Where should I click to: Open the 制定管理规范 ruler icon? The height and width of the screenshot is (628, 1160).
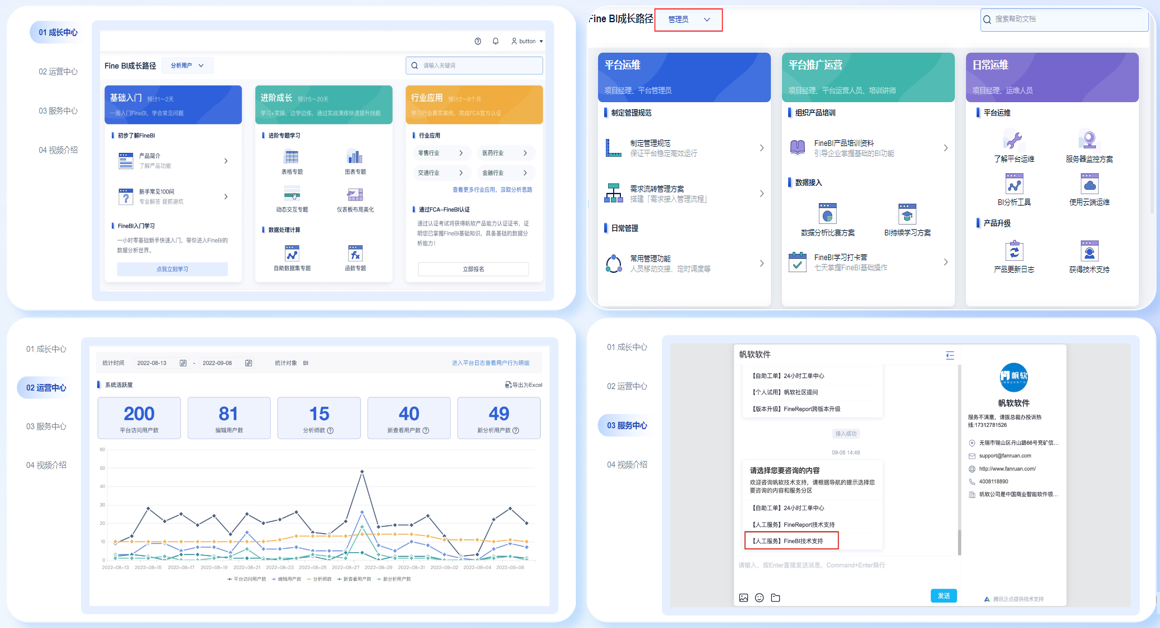613,148
